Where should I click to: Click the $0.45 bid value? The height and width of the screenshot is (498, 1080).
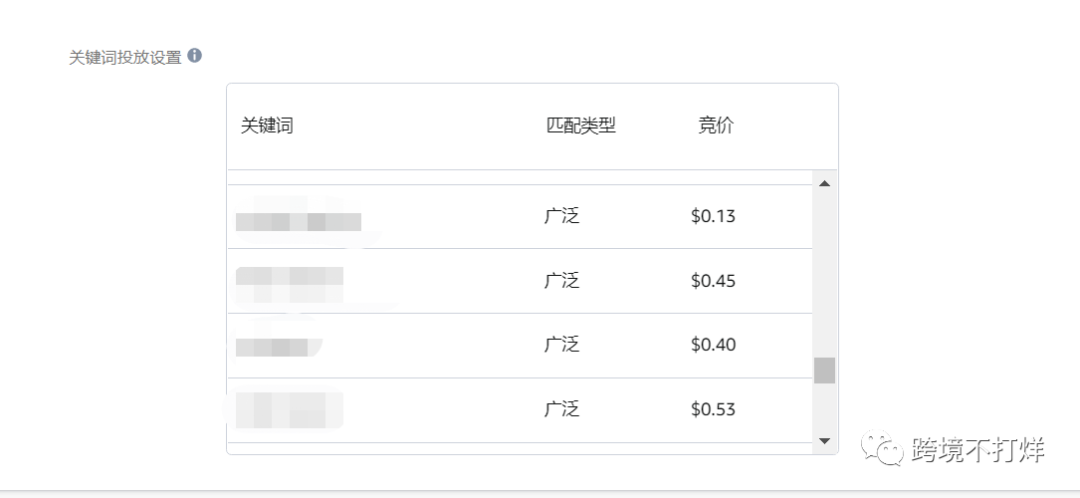[713, 281]
